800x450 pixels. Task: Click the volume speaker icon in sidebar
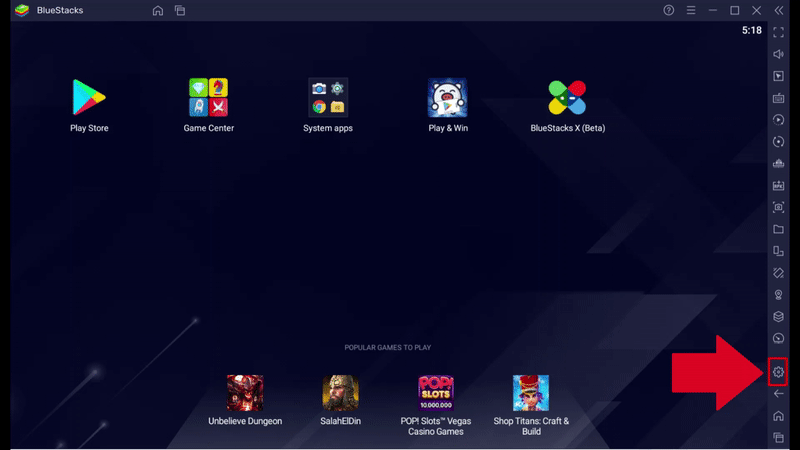[778, 54]
